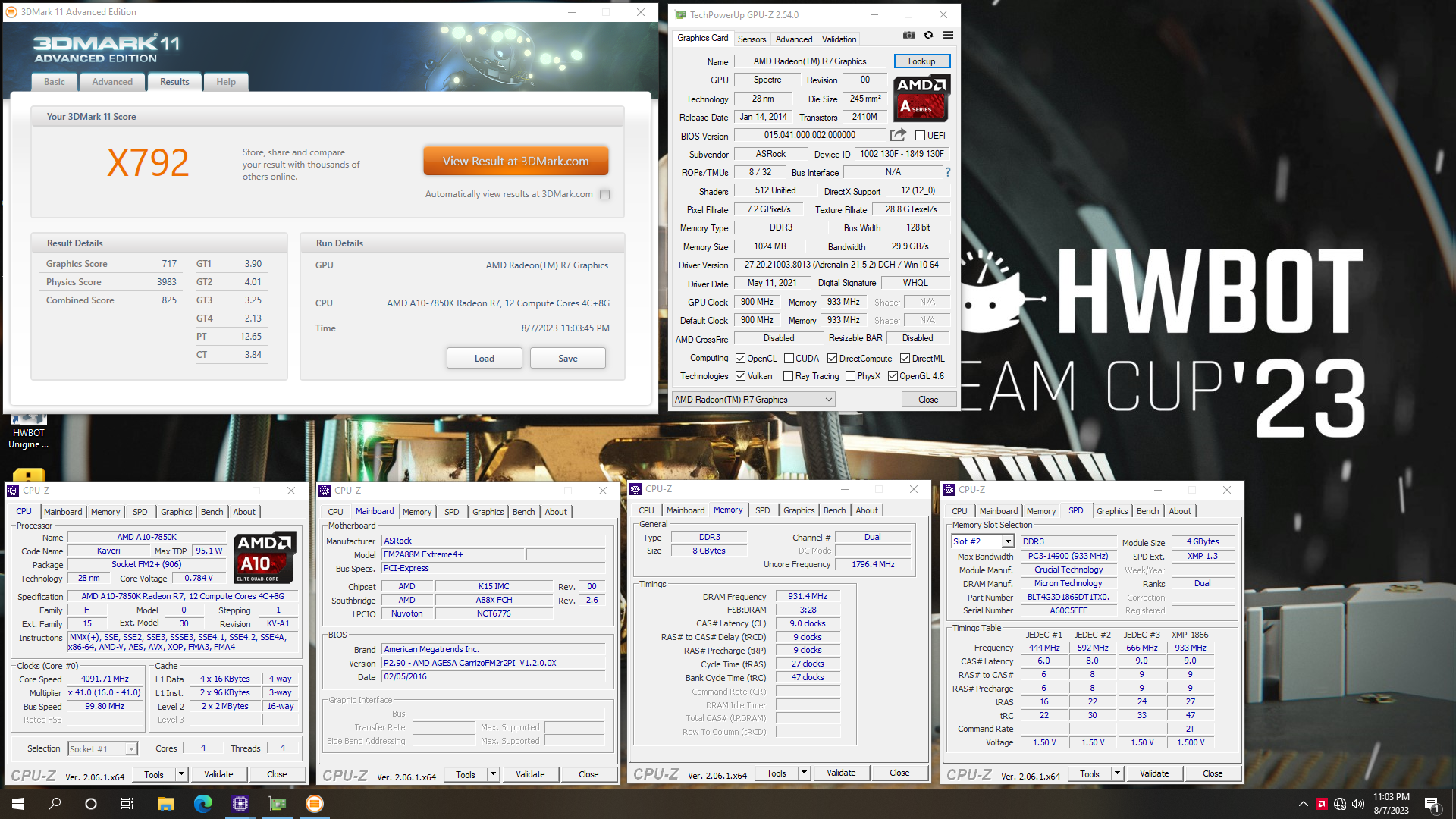Screen dimensions: 1456x819
Task: Toggle the Vulkan checkbox
Action: pos(740,376)
